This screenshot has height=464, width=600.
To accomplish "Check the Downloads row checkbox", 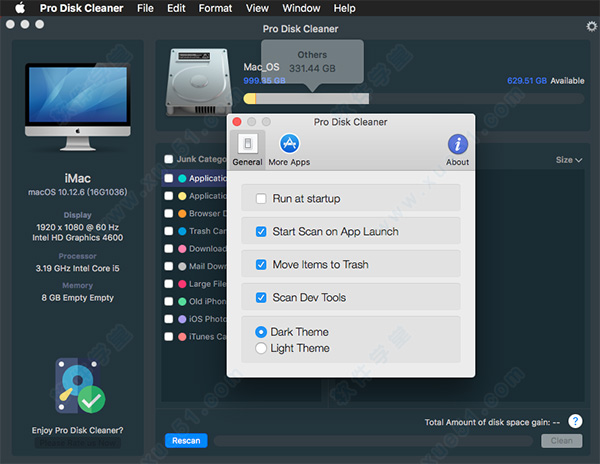I will [x=168, y=249].
